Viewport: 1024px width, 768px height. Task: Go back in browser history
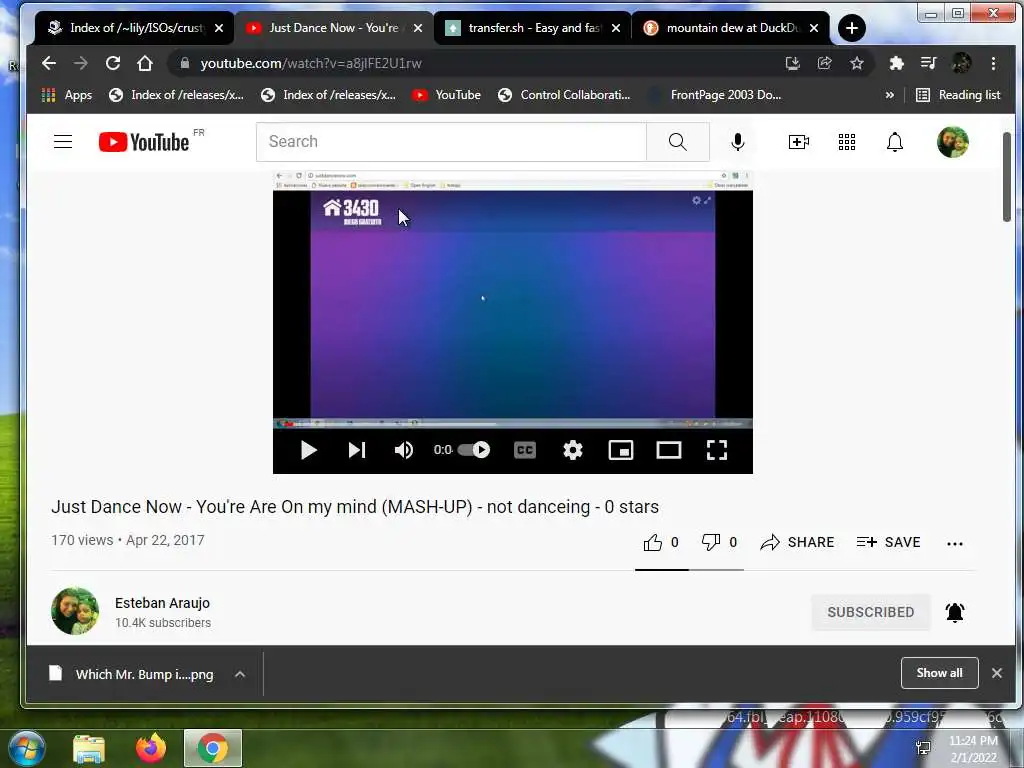click(x=49, y=63)
